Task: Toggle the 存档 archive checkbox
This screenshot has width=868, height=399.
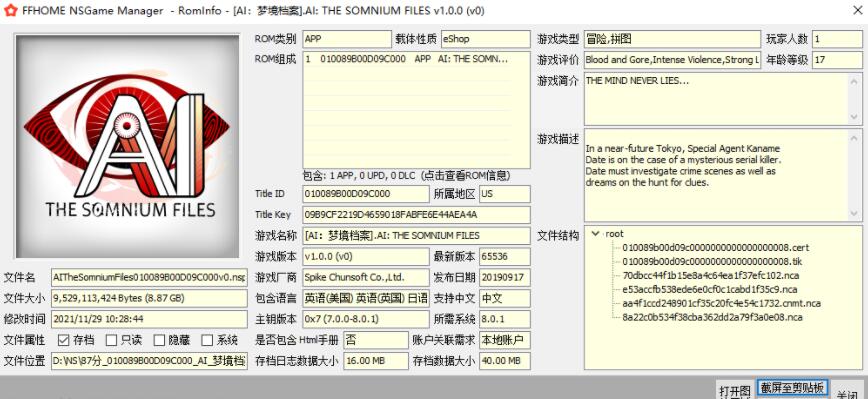Action: click(64, 340)
